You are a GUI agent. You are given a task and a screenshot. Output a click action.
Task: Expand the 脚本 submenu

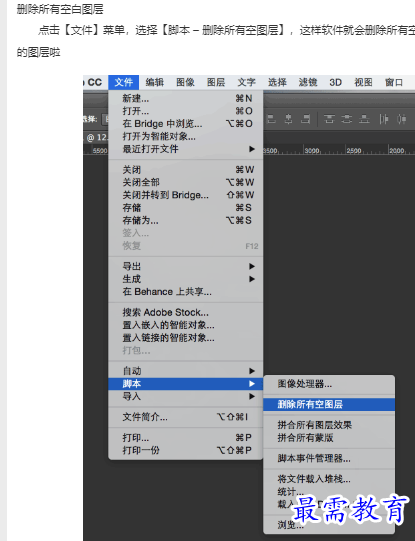[186, 384]
